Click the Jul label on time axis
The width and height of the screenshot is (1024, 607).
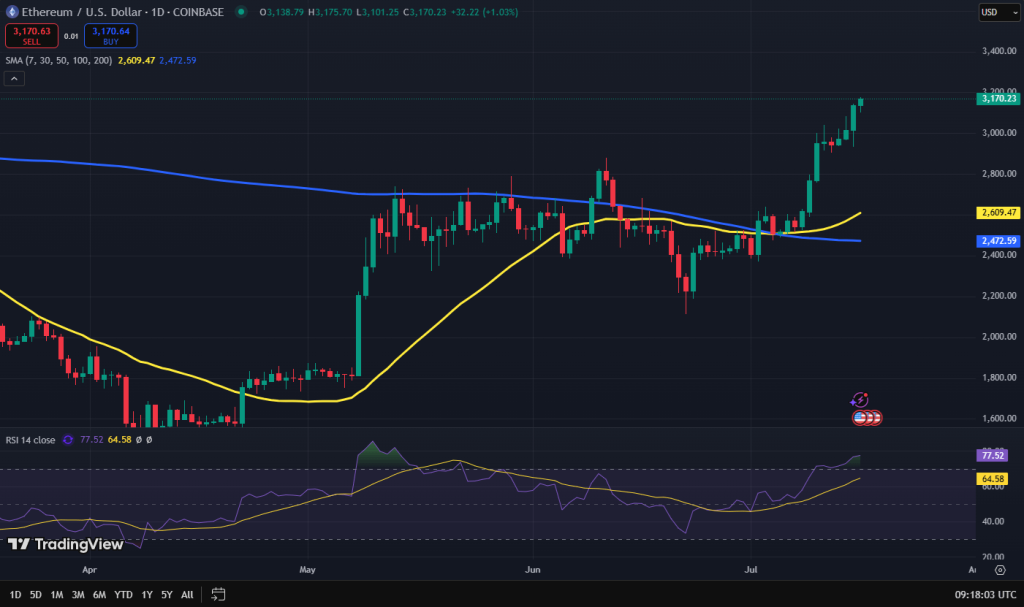click(751, 570)
